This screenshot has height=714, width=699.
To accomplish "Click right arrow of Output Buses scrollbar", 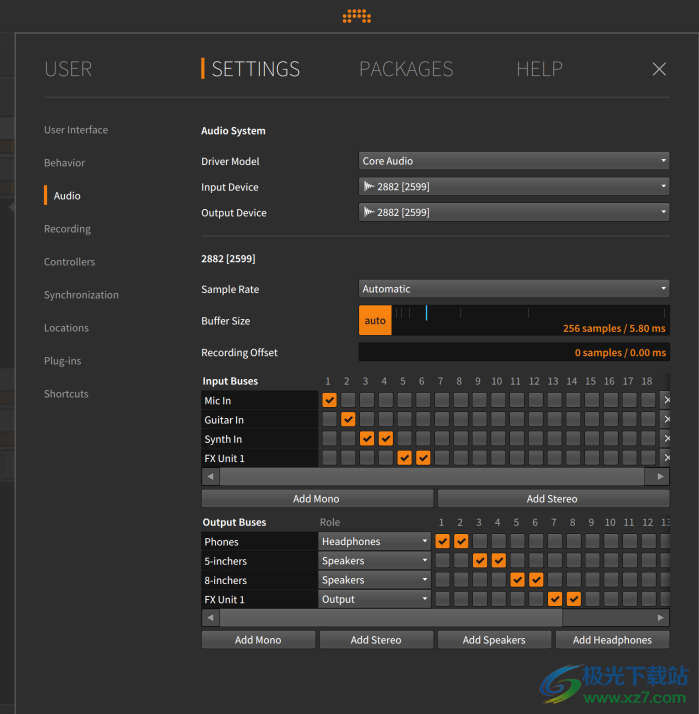I will tap(660, 617).
